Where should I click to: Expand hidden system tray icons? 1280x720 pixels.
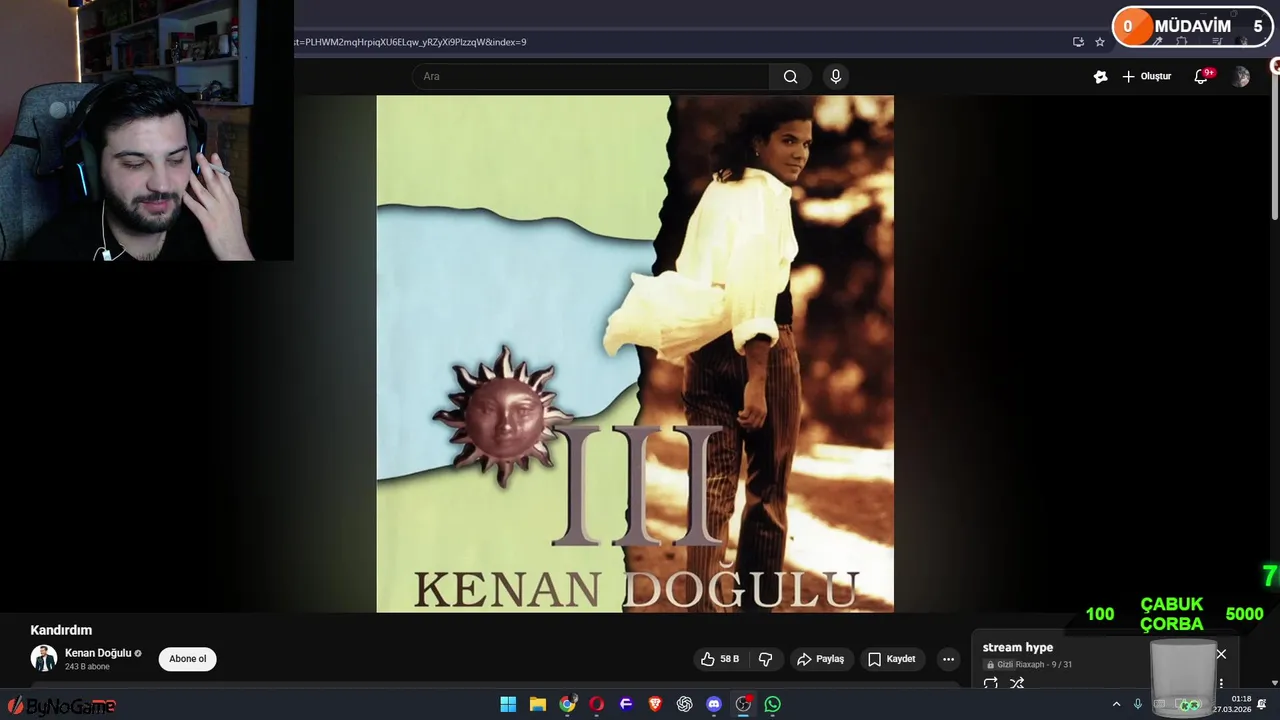tap(1116, 704)
